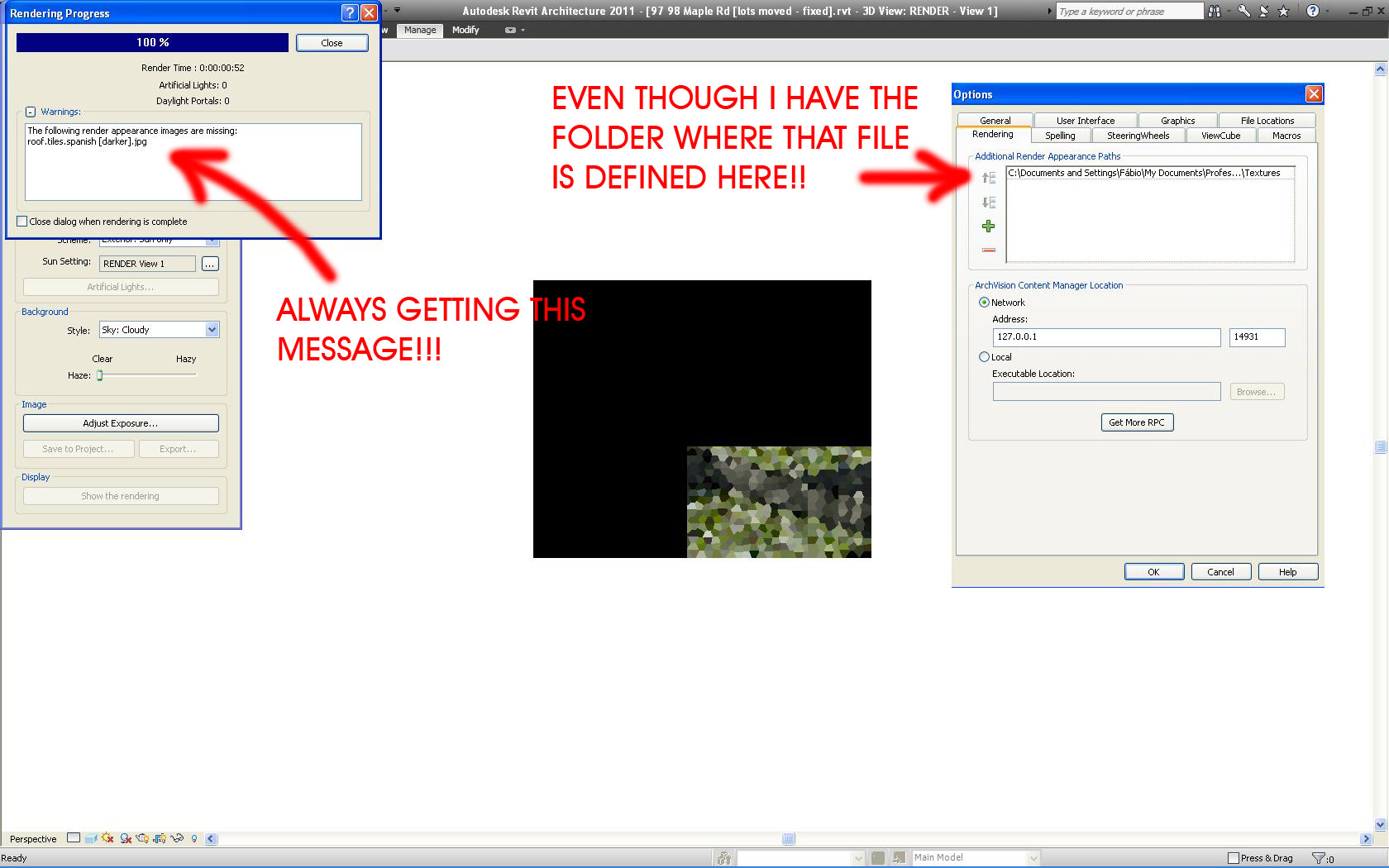Open the Scheme dropdown arrow

[212, 241]
